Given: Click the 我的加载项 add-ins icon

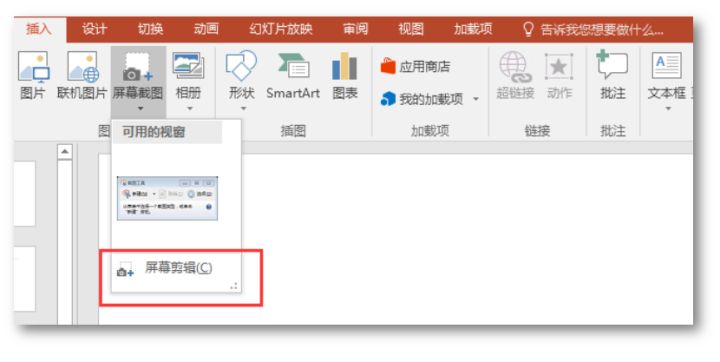Looking at the screenshot, I should click(388, 99).
